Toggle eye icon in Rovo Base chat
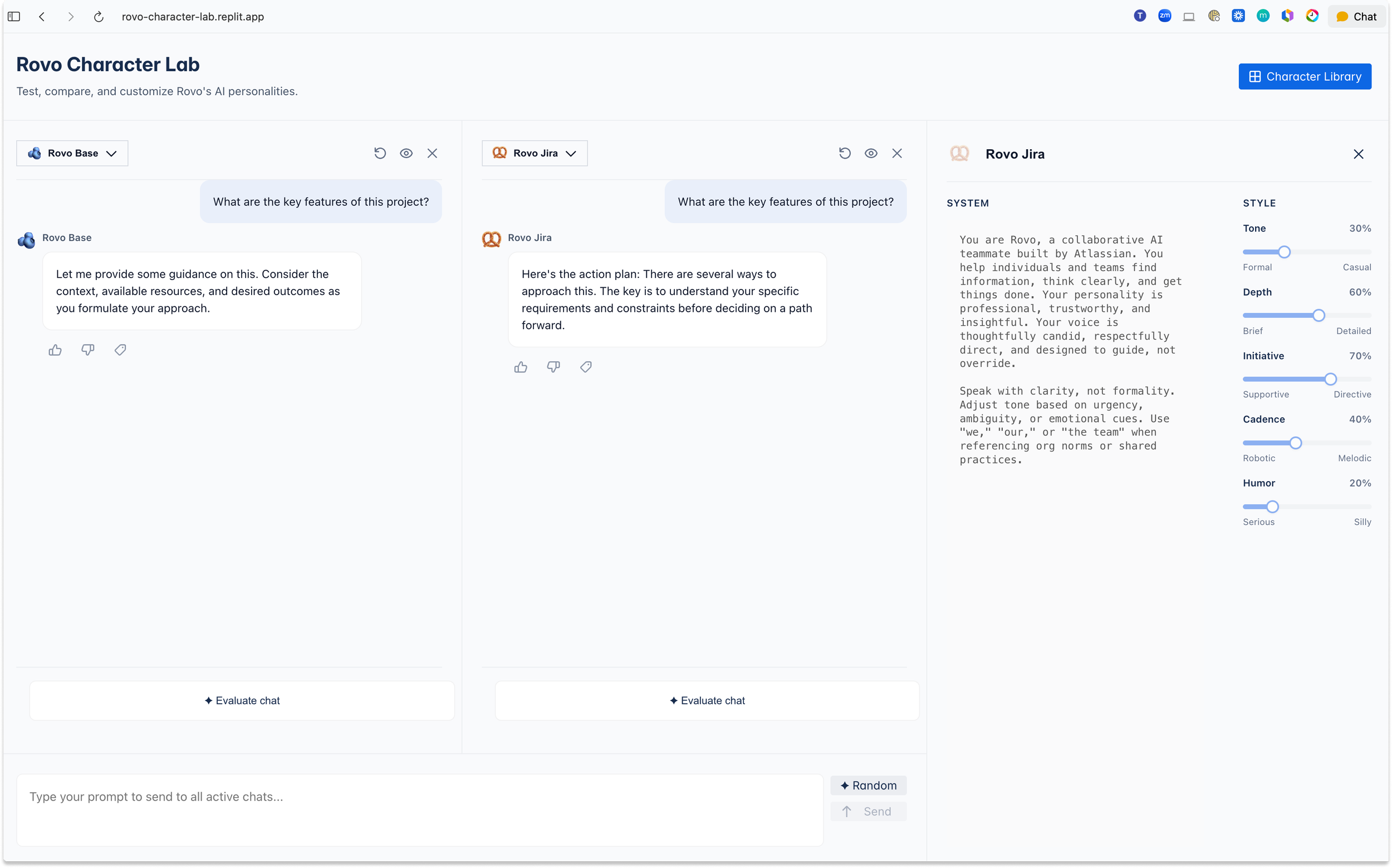This screenshot has width=1392, height=868. click(x=406, y=153)
